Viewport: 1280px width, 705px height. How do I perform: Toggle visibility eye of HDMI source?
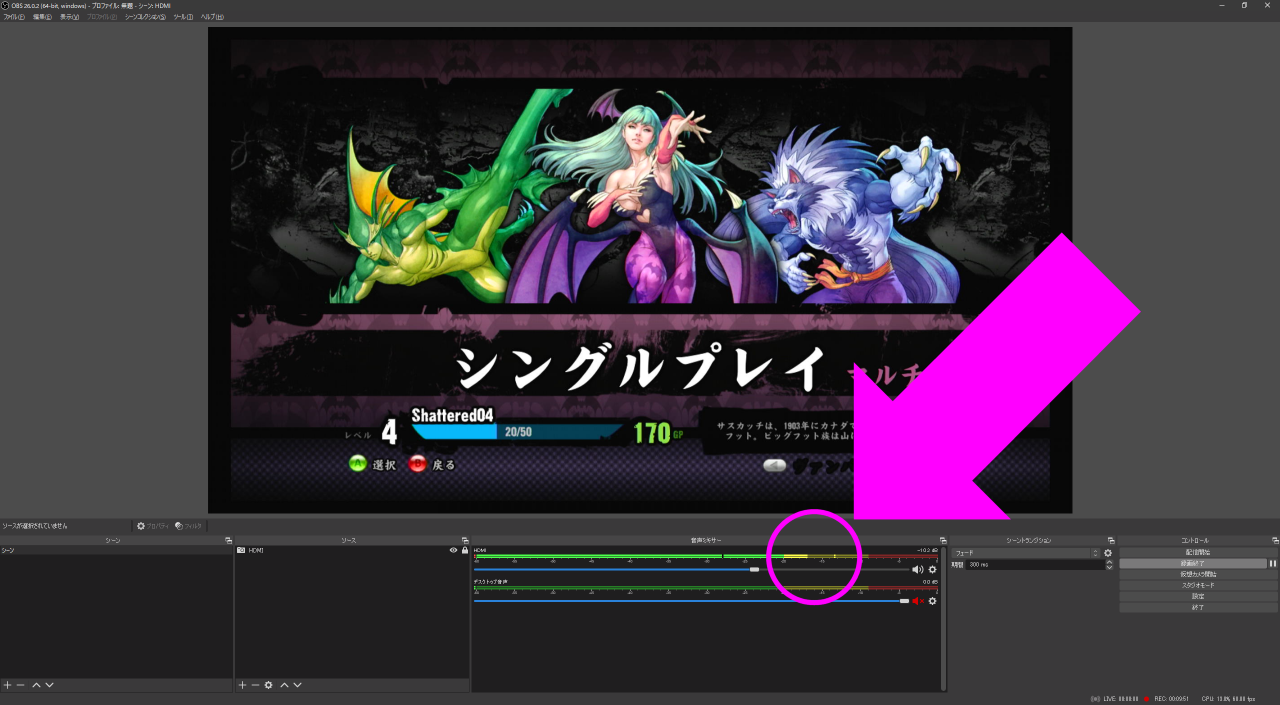click(453, 550)
